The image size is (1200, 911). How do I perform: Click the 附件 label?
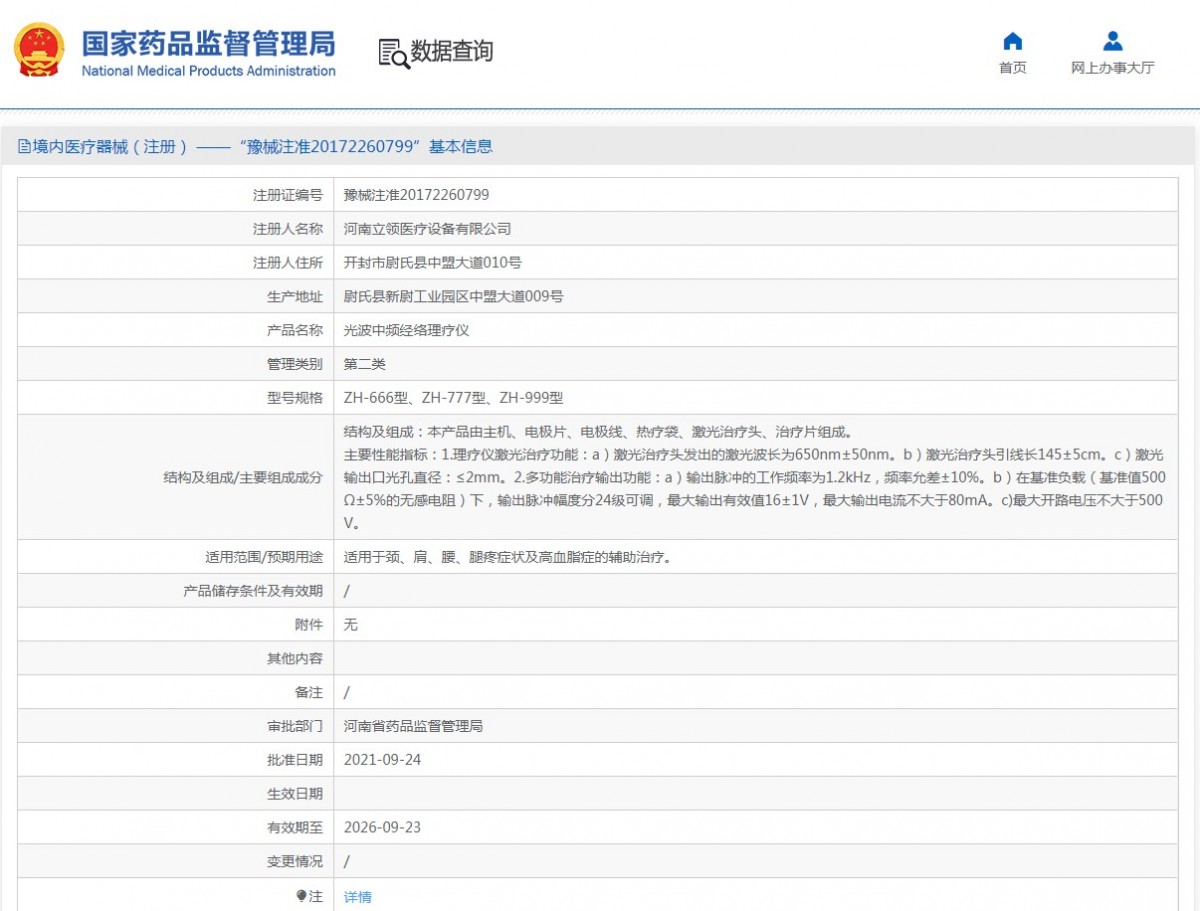(309, 625)
